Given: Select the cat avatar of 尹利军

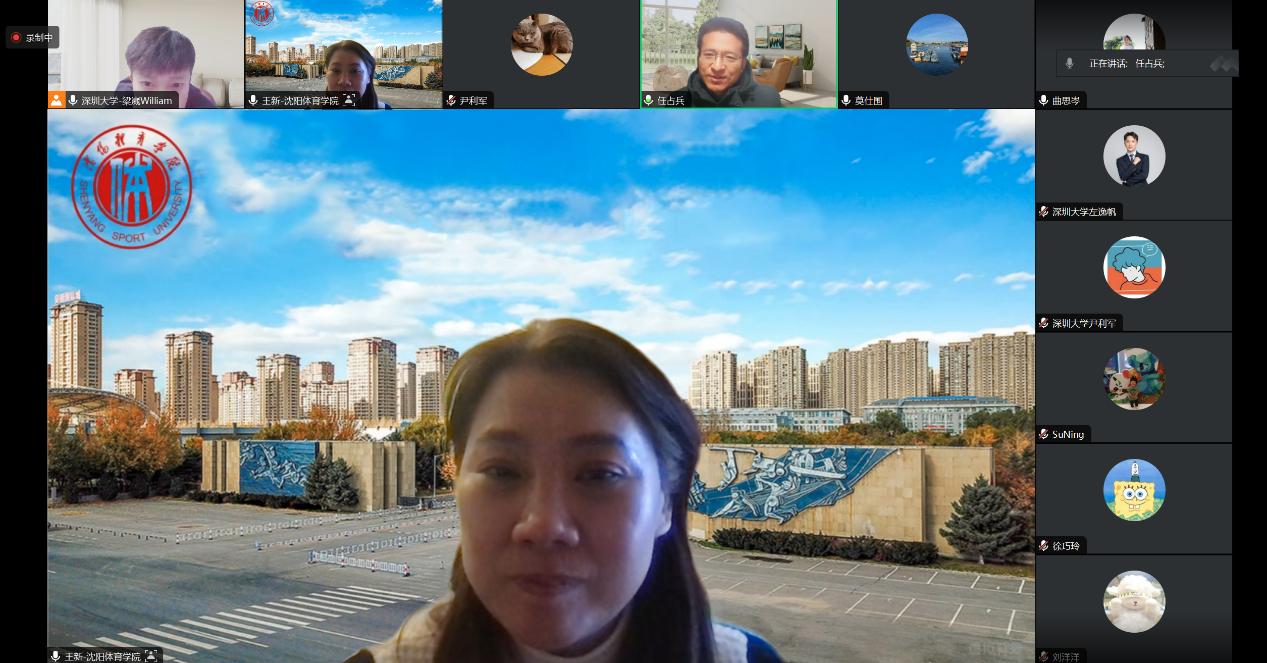Looking at the screenshot, I should (541, 44).
